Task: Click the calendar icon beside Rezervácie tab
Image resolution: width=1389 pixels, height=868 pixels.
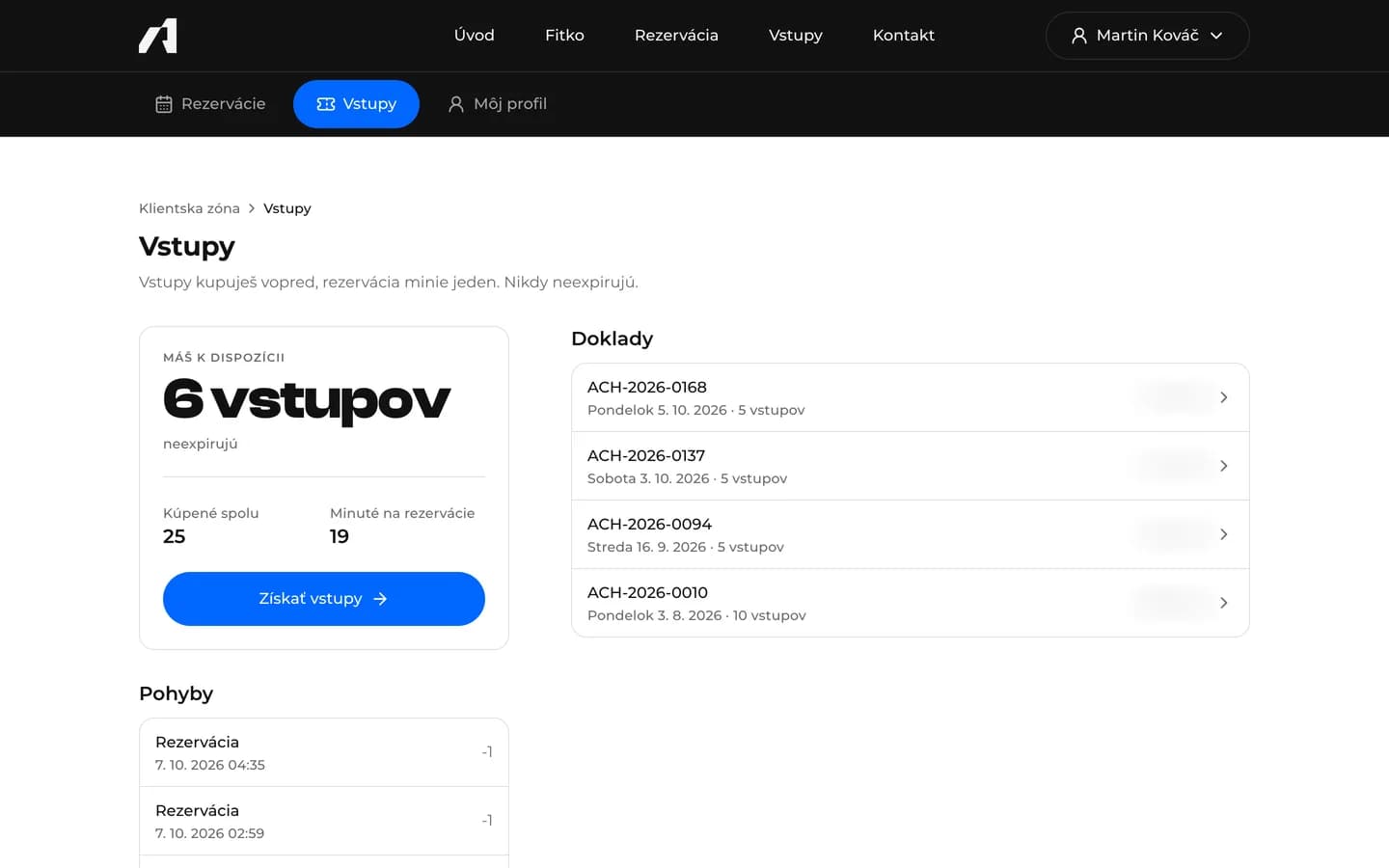Action: click(x=164, y=104)
